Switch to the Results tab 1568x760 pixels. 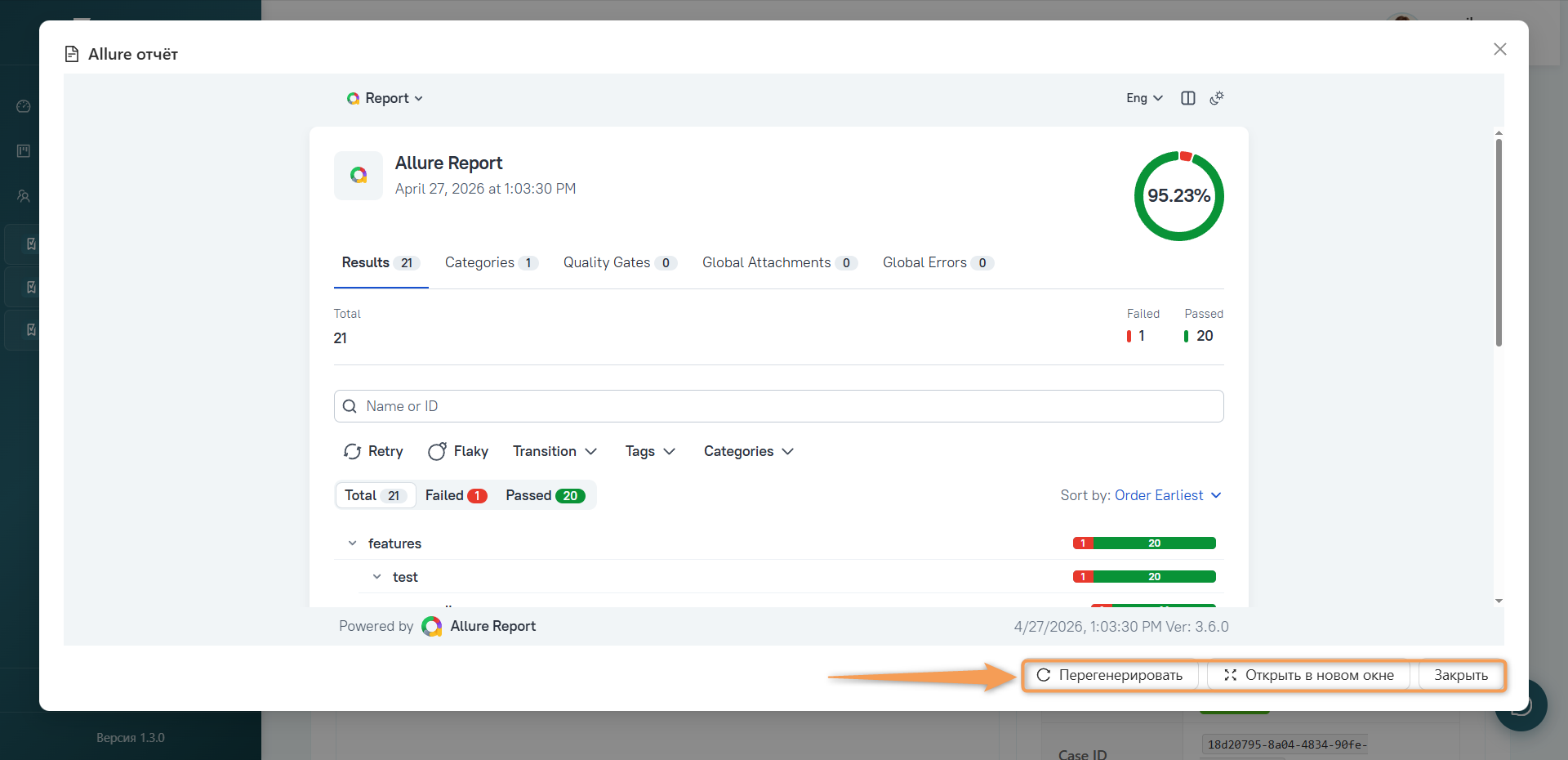coord(381,262)
